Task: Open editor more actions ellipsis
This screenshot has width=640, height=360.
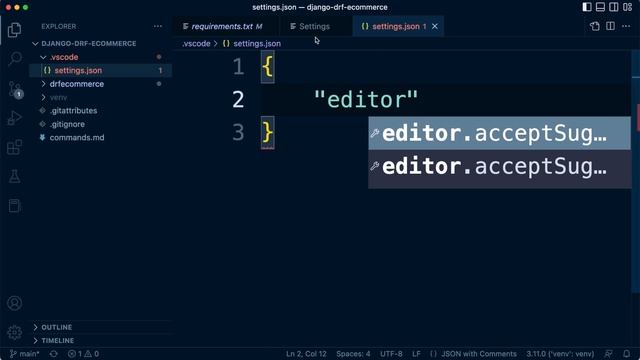Action: click(x=626, y=26)
